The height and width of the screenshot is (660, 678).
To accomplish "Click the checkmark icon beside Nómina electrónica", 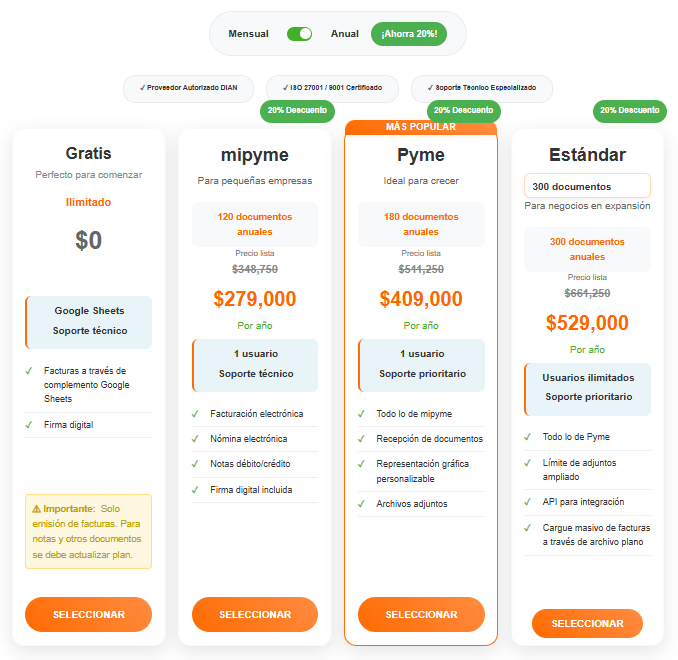I will (195, 439).
